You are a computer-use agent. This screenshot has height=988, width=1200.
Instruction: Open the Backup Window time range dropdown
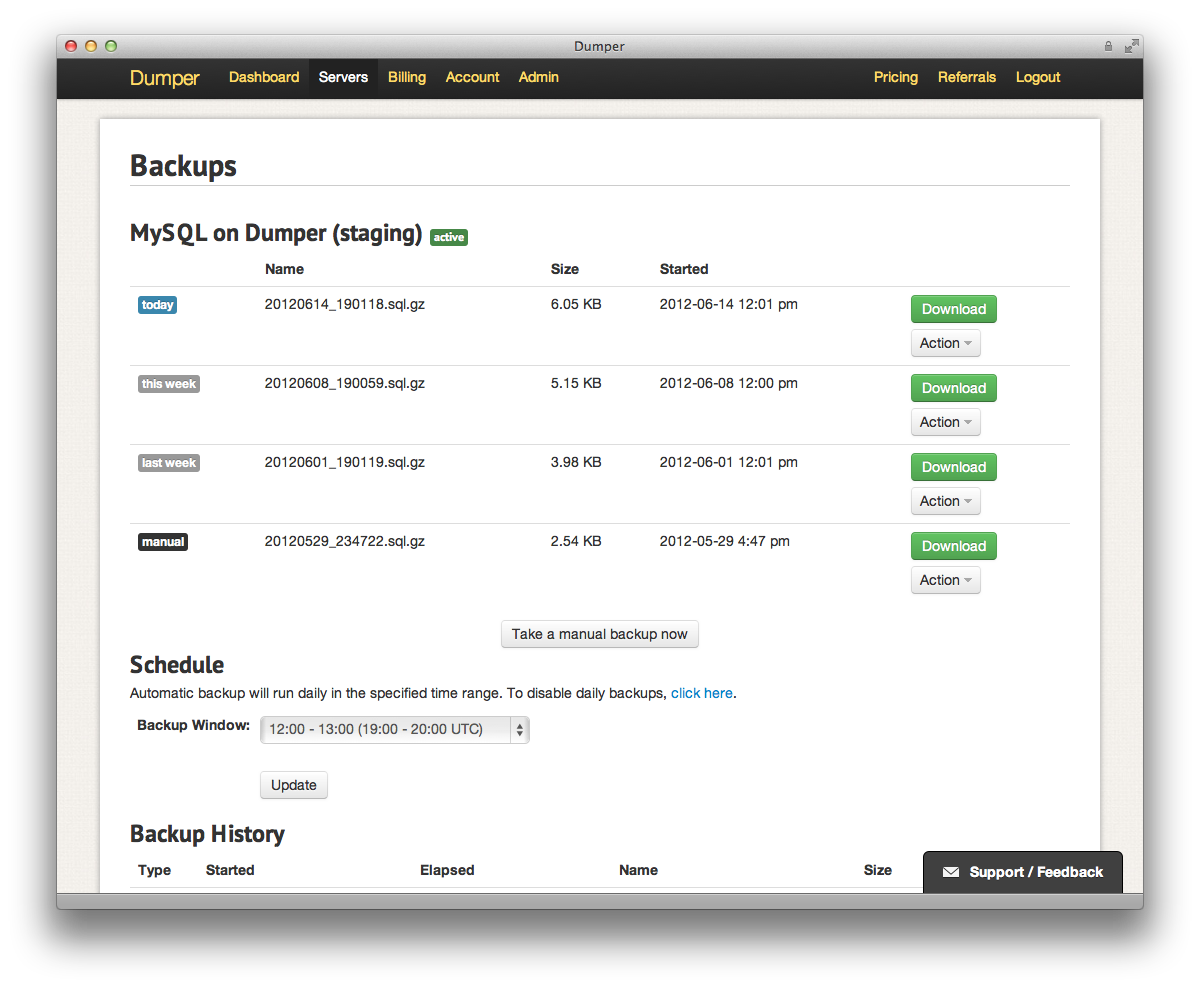tap(395, 730)
